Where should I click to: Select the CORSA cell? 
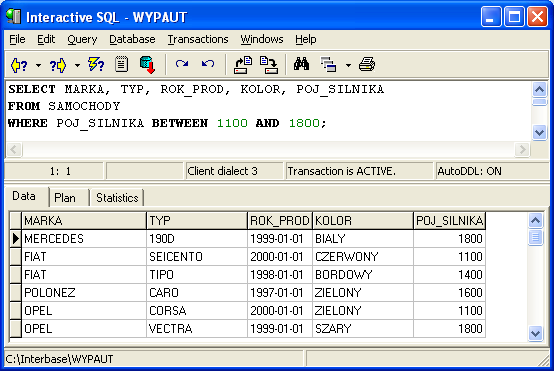tap(197, 311)
